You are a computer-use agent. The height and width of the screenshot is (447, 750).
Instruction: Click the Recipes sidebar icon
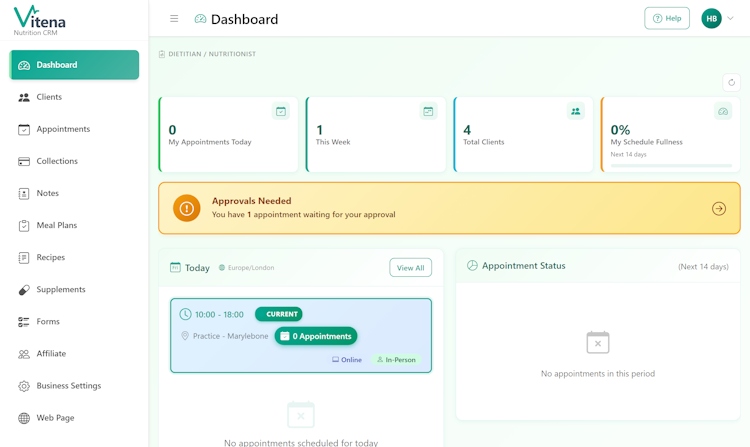(24, 258)
